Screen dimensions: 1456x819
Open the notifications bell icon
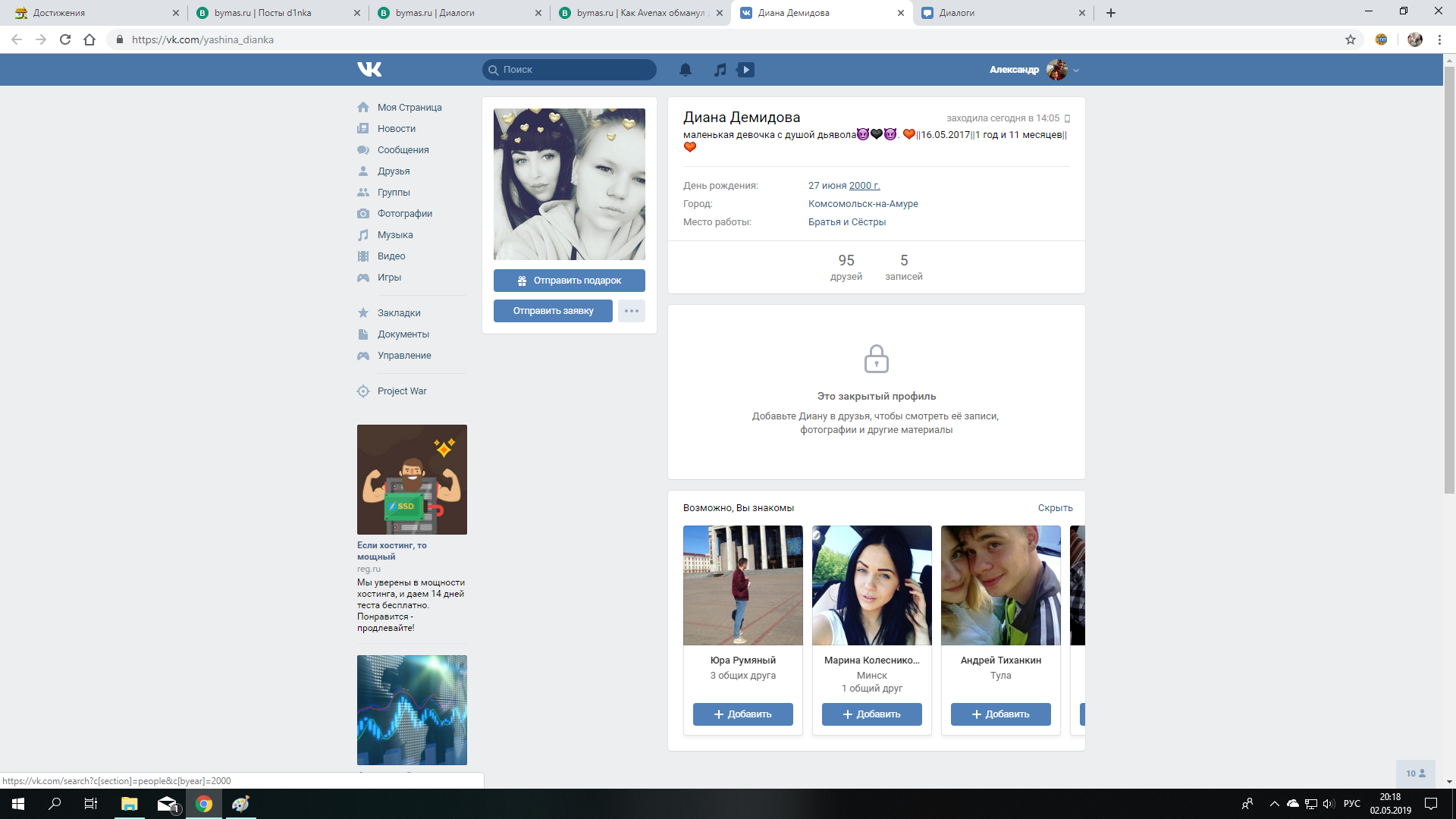point(685,70)
